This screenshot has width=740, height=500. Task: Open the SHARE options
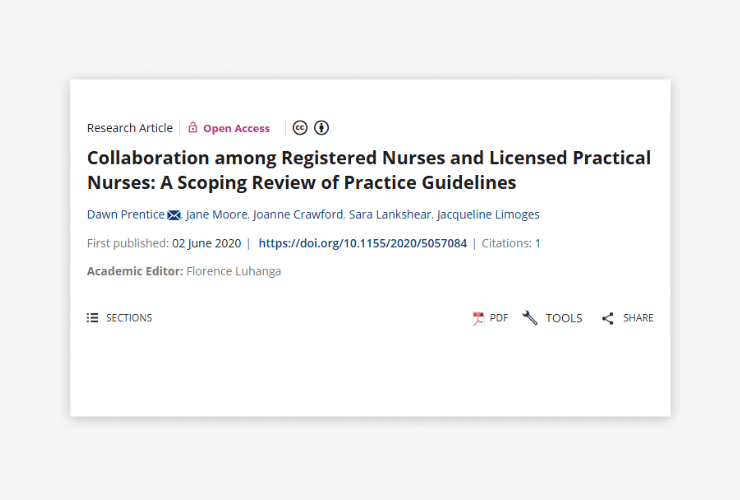pyautogui.click(x=638, y=318)
